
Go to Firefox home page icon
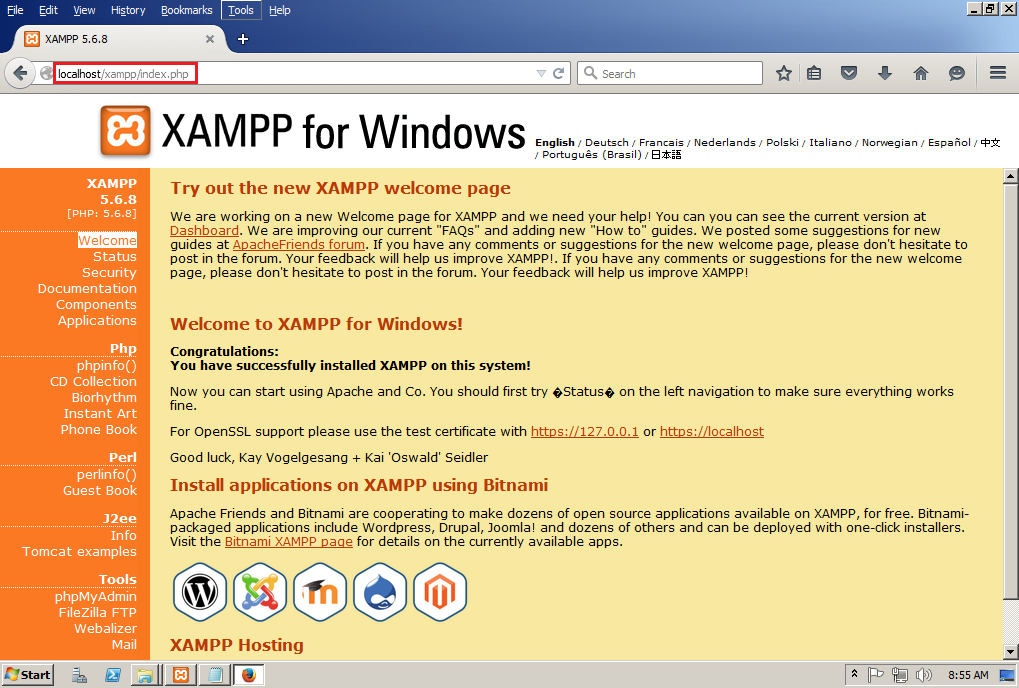(921, 73)
